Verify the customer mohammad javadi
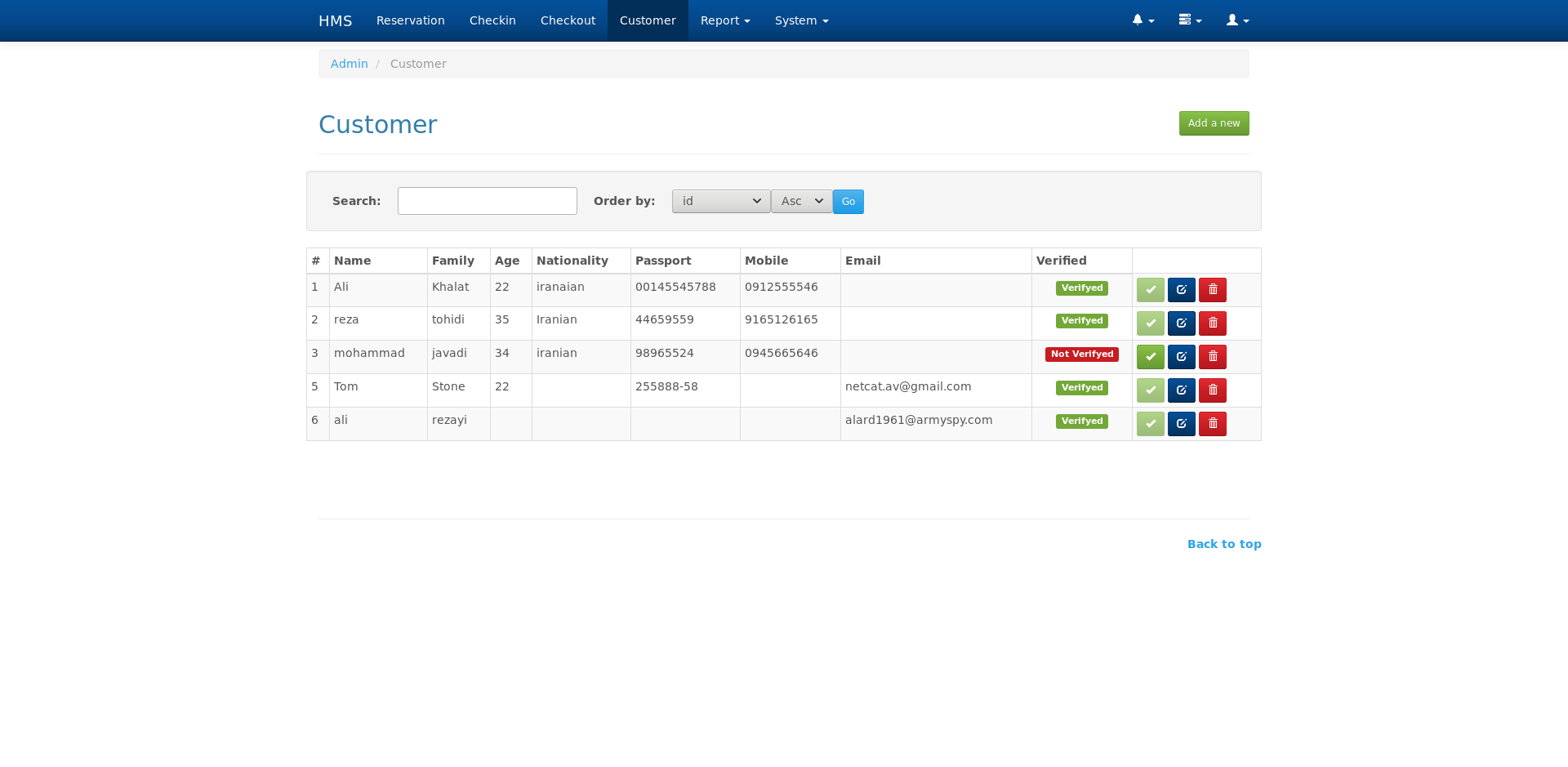Image resolution: width=1568 pixels, height=767 pixels. pos(1150,356)
